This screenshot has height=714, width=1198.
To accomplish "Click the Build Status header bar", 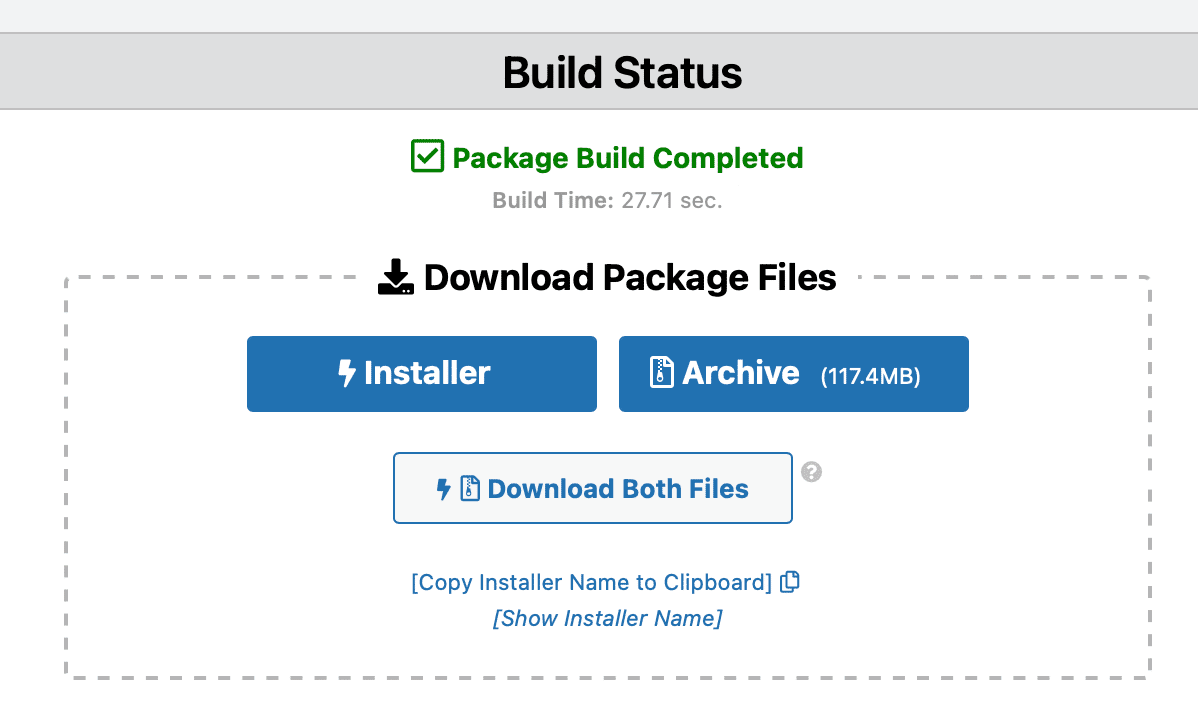I will coord(622,73).
